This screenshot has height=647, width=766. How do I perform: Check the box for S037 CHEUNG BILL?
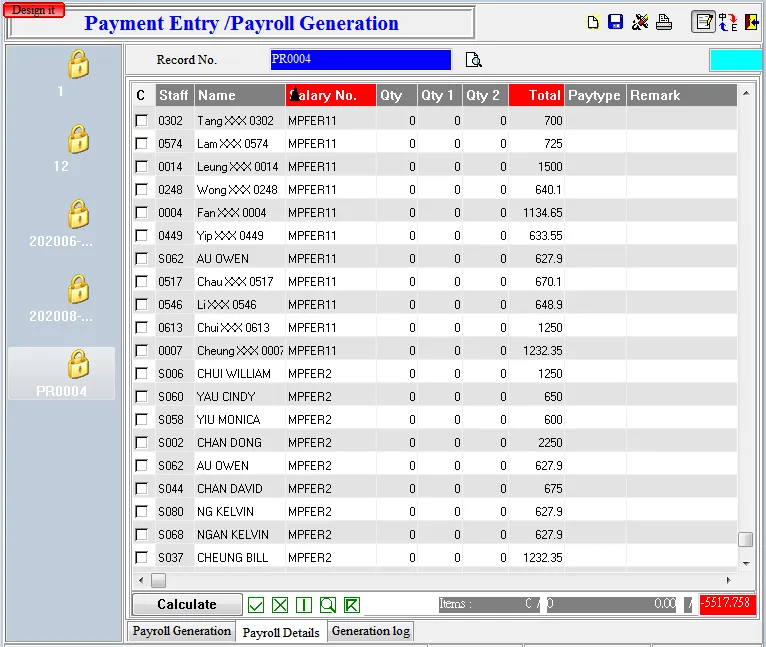click(x=142, y=558)
